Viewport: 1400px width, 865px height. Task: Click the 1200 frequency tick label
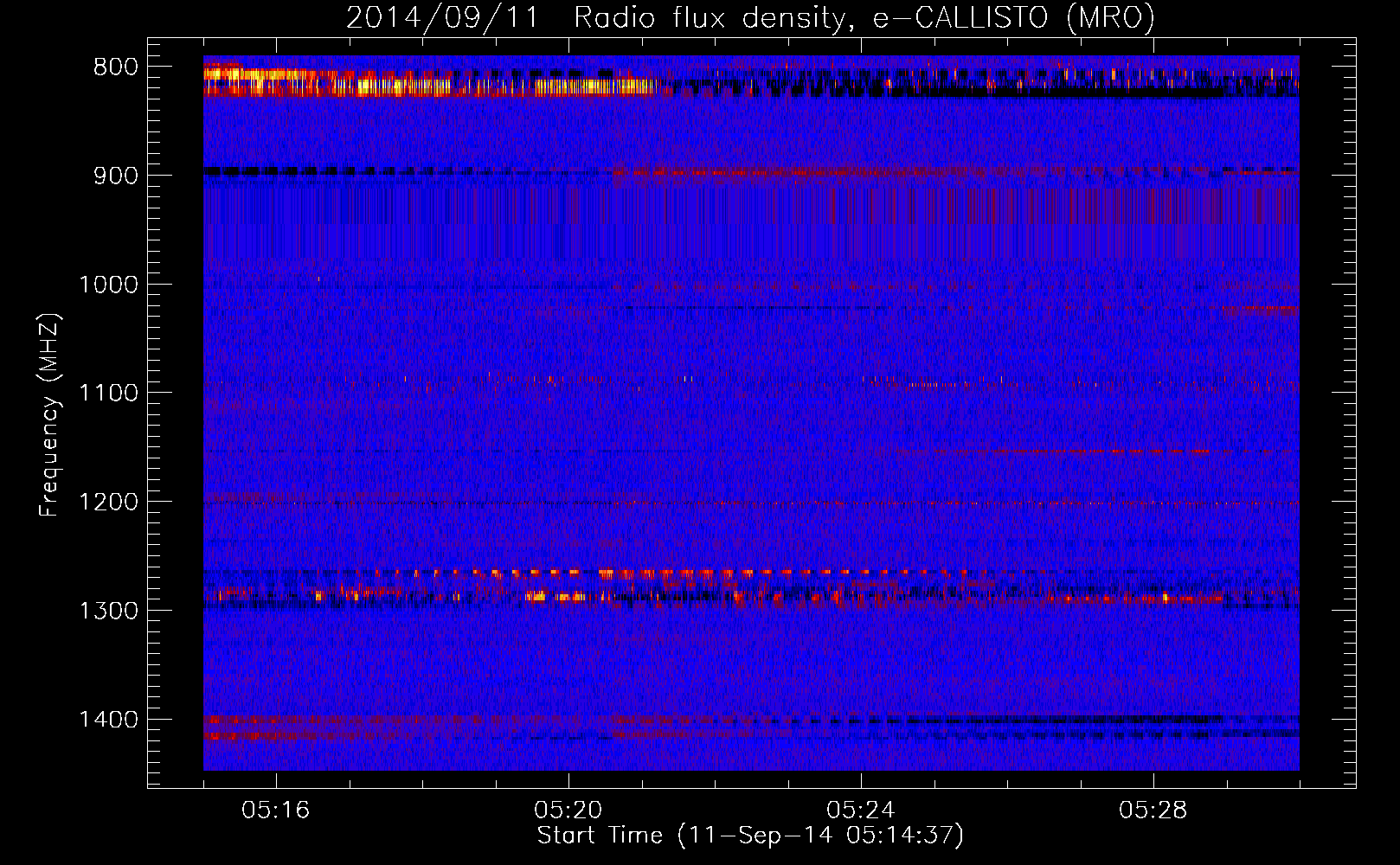(x=108, y=503)
